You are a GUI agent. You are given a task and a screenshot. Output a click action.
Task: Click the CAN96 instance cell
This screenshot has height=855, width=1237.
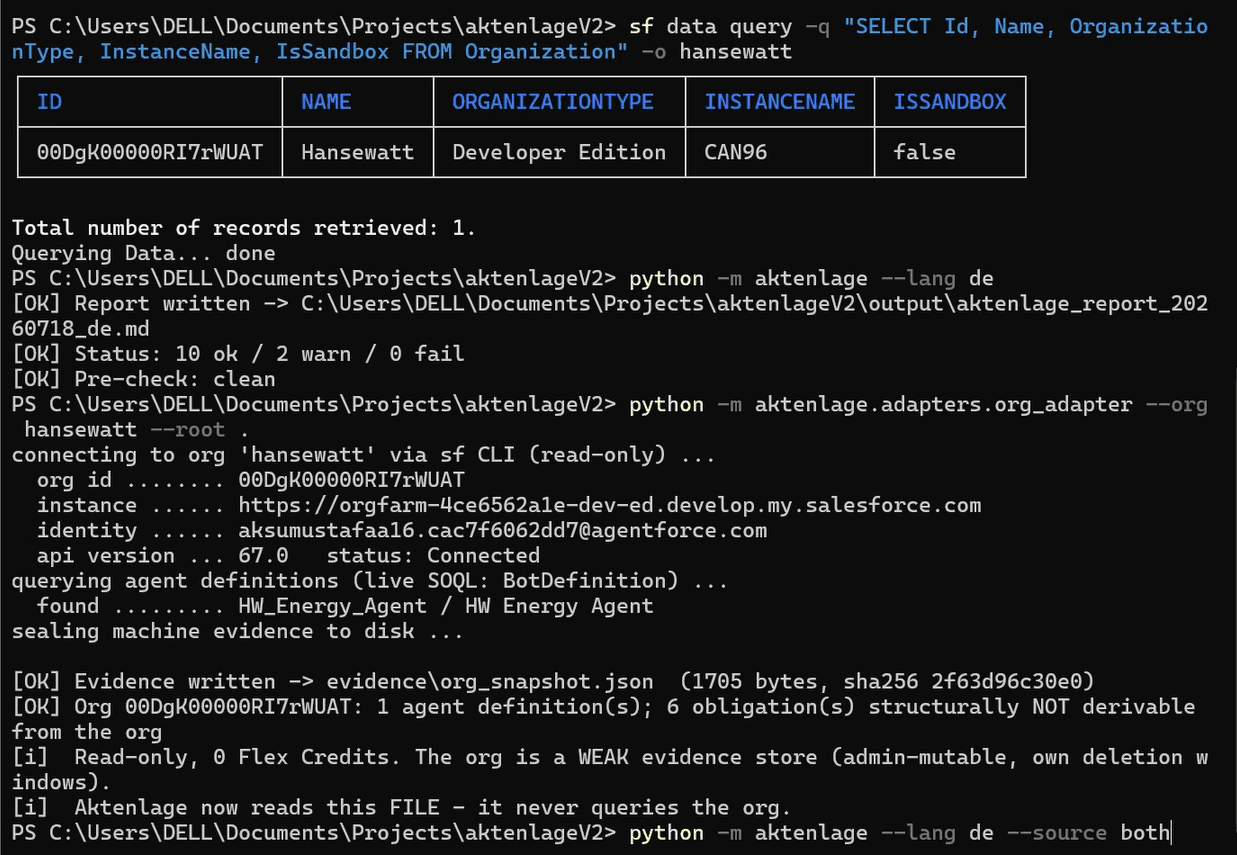tap(736, 152)
